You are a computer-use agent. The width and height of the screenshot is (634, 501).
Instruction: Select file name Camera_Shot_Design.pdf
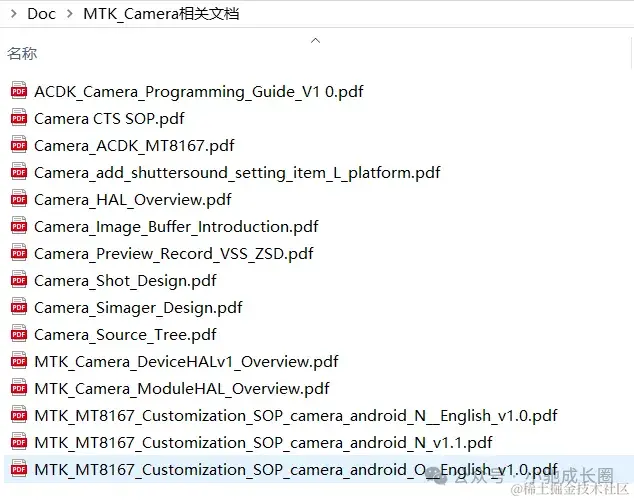click(x=125, y=281)
